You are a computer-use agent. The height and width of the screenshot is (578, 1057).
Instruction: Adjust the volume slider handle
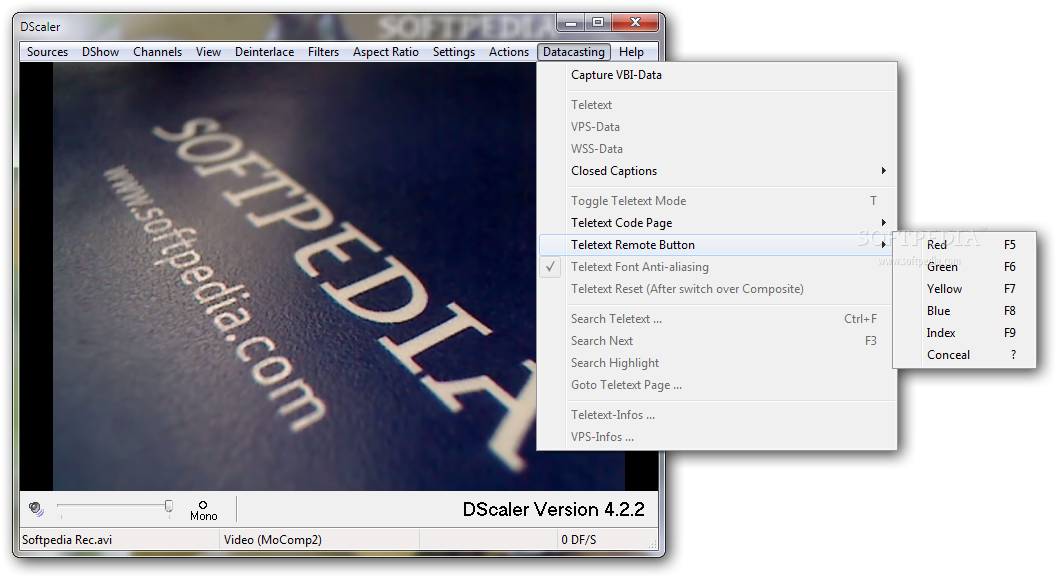169,506
